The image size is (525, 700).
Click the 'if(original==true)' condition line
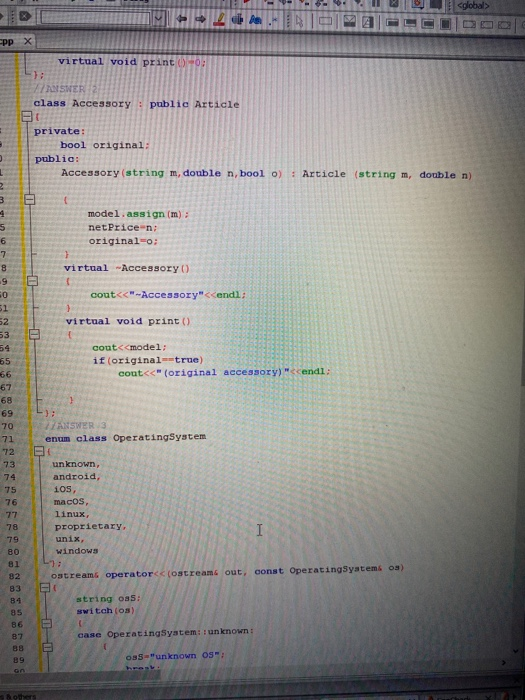[x=148, y=360]
